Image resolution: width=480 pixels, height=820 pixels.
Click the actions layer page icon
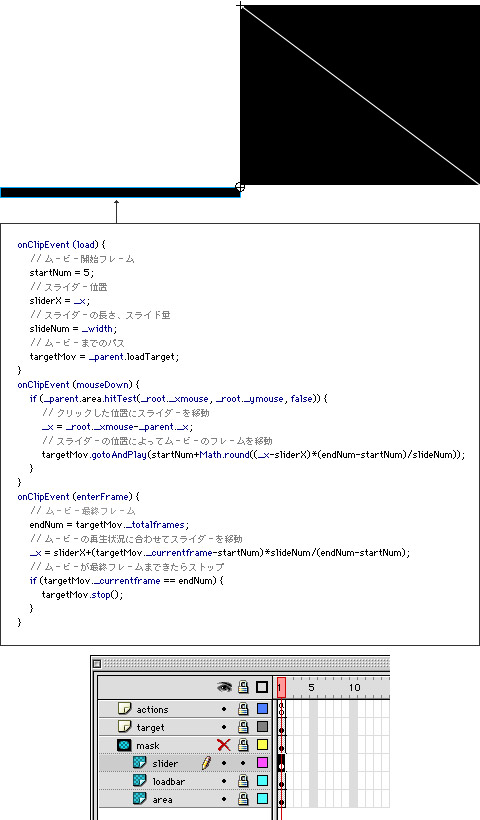(x=124, y=709)
